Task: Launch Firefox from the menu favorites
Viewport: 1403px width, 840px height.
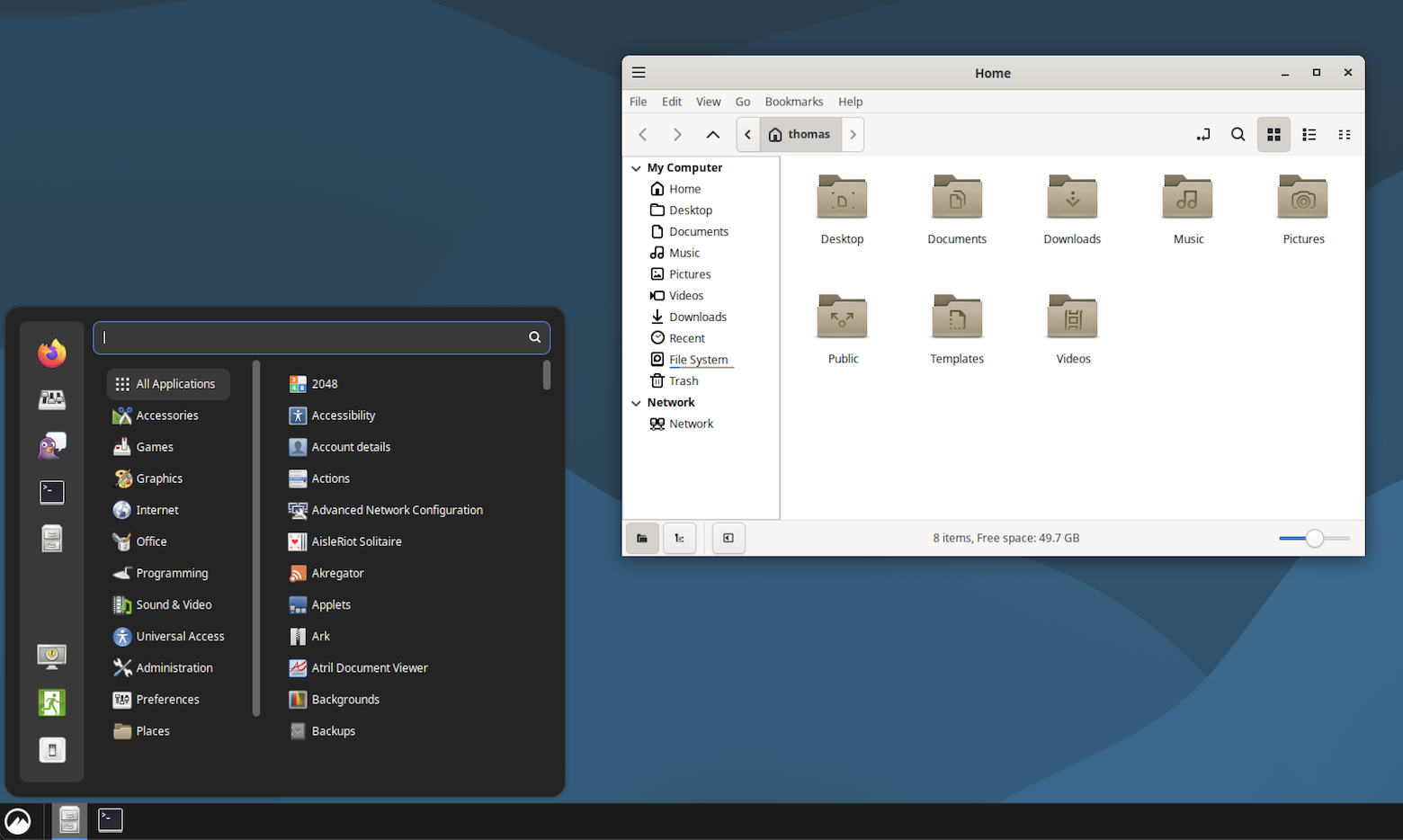Action: point(52,353)
